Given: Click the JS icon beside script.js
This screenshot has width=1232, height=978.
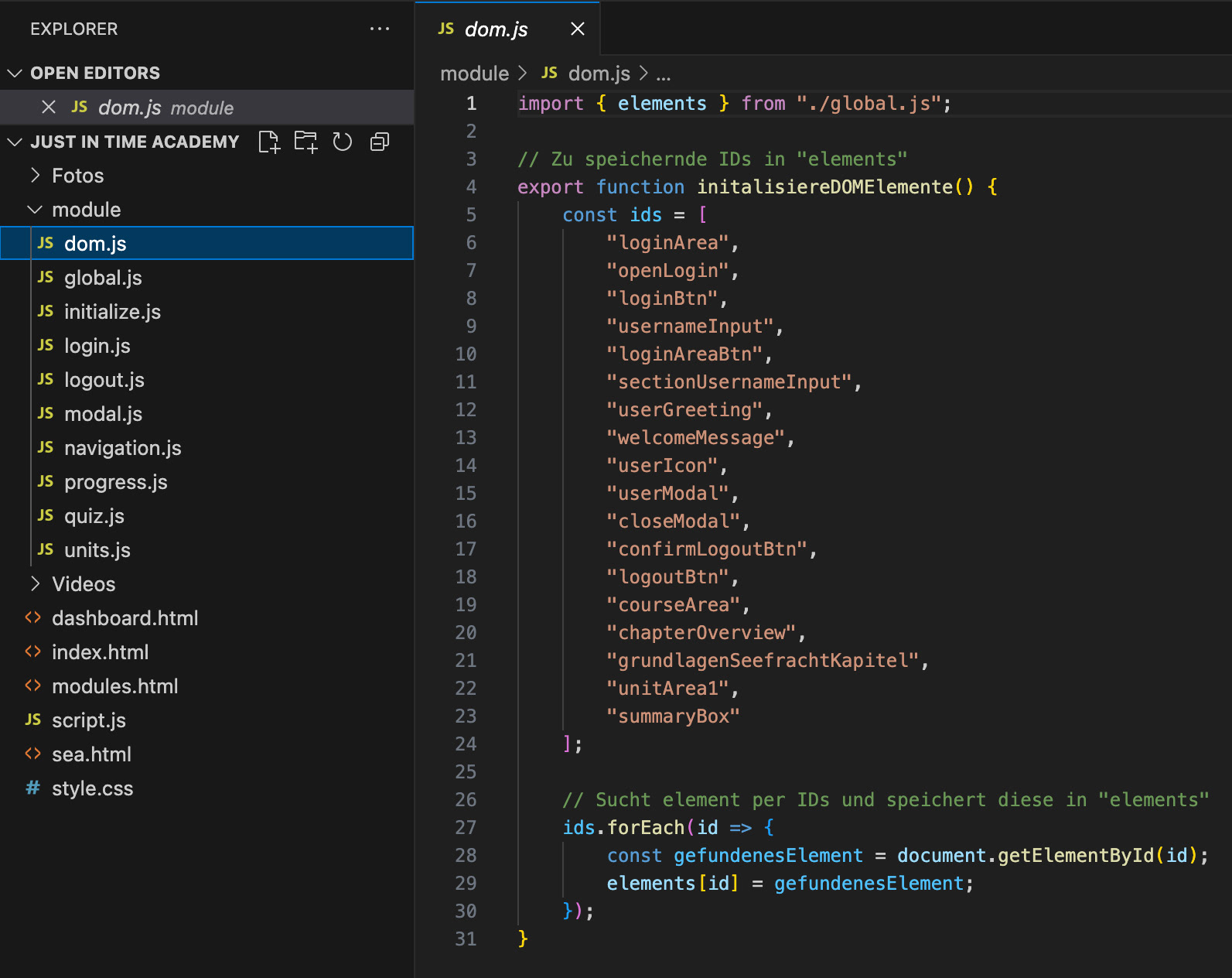Looking at the screenshot, I should tap(33, 720).
